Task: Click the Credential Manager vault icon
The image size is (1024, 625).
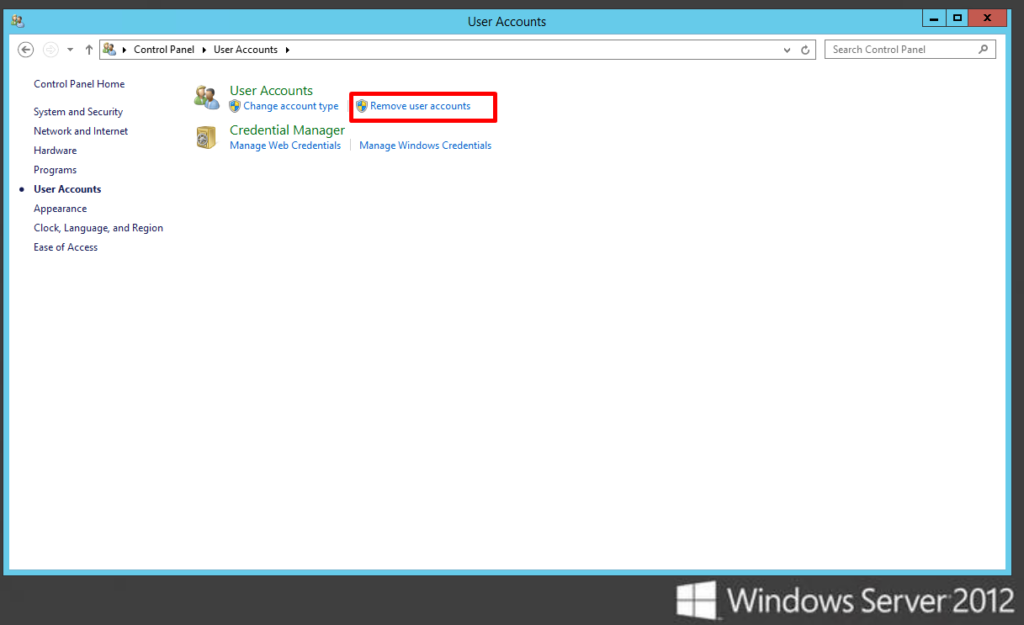Action: (206, 137)
